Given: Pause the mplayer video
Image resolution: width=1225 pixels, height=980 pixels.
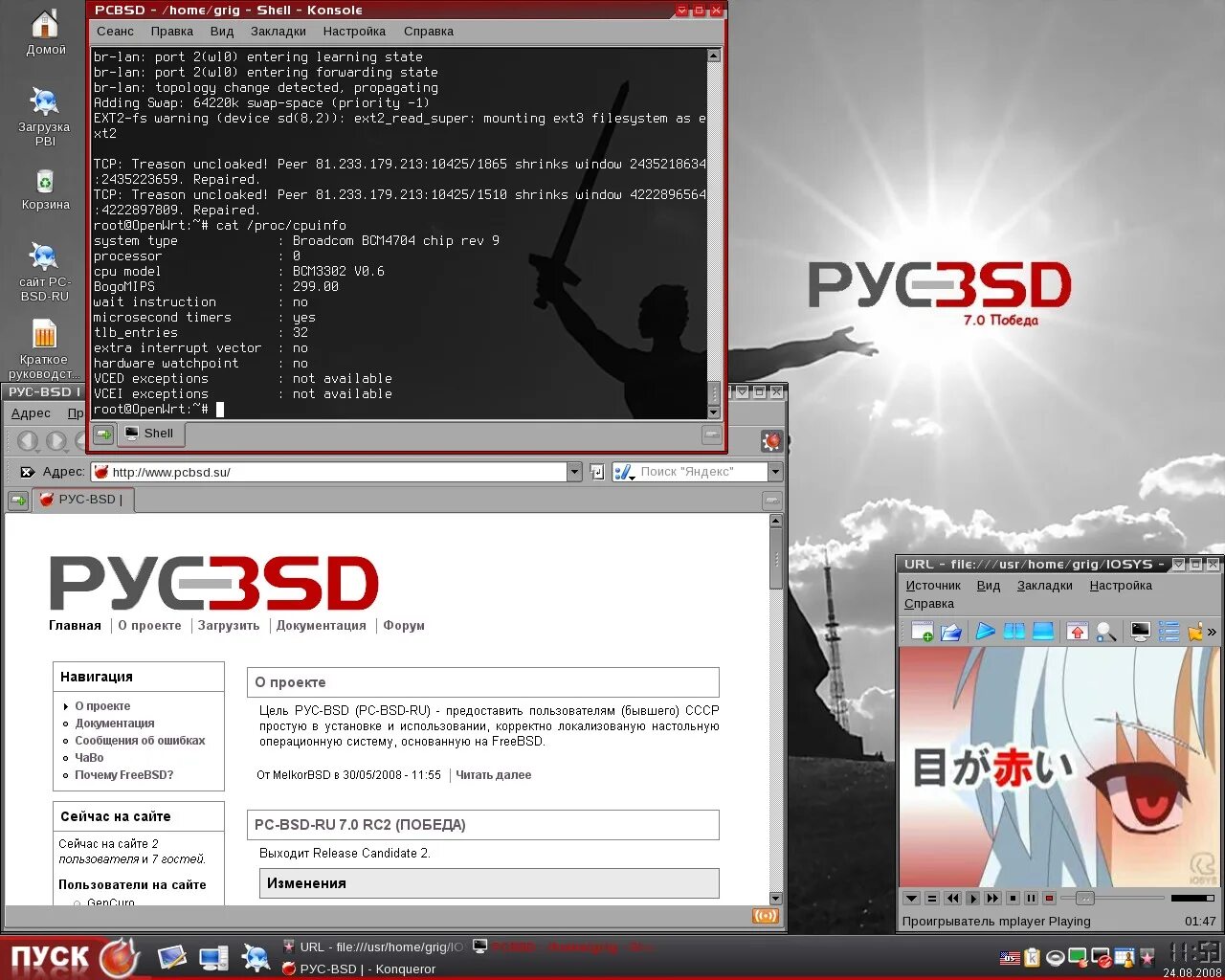Looking at the screenshot, I should 1031,899.
